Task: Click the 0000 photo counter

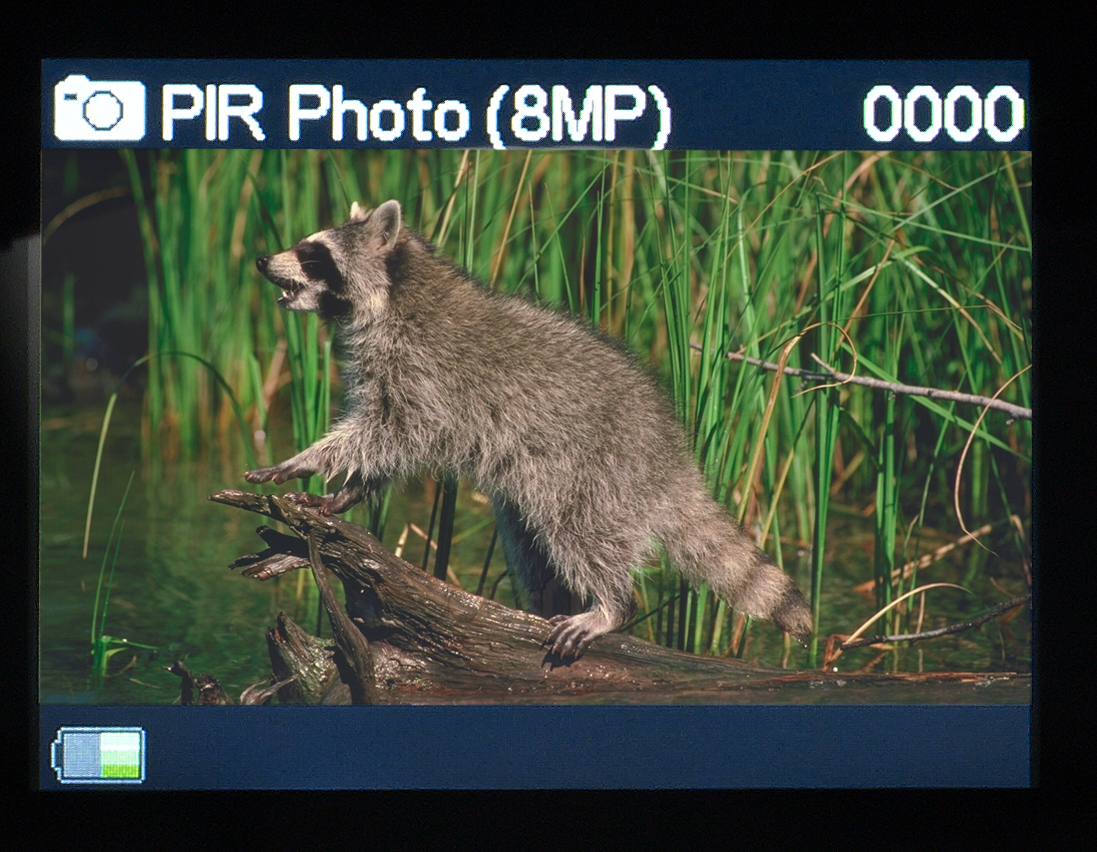Action: [943, 113]
